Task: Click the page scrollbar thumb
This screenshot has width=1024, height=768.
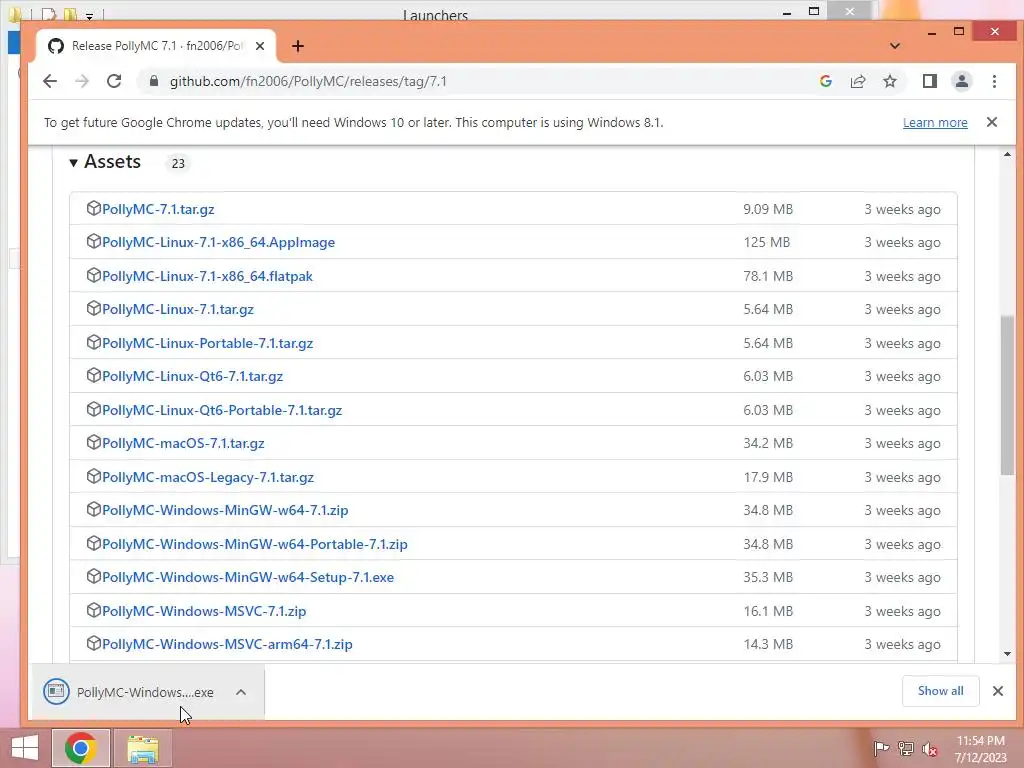Action: pos(1007,395)
